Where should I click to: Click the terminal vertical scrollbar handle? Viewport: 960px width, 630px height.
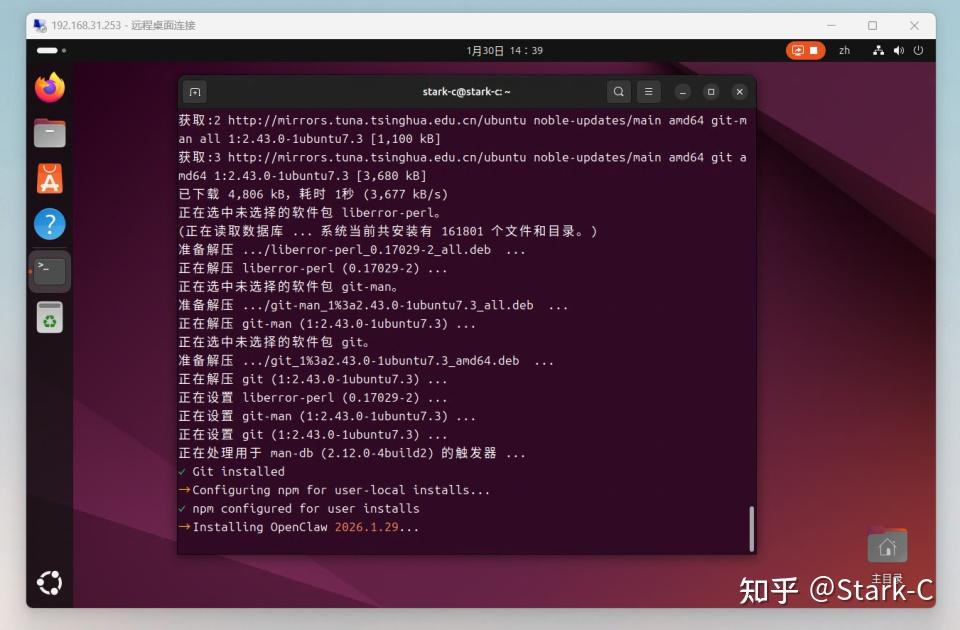(751, 528)
